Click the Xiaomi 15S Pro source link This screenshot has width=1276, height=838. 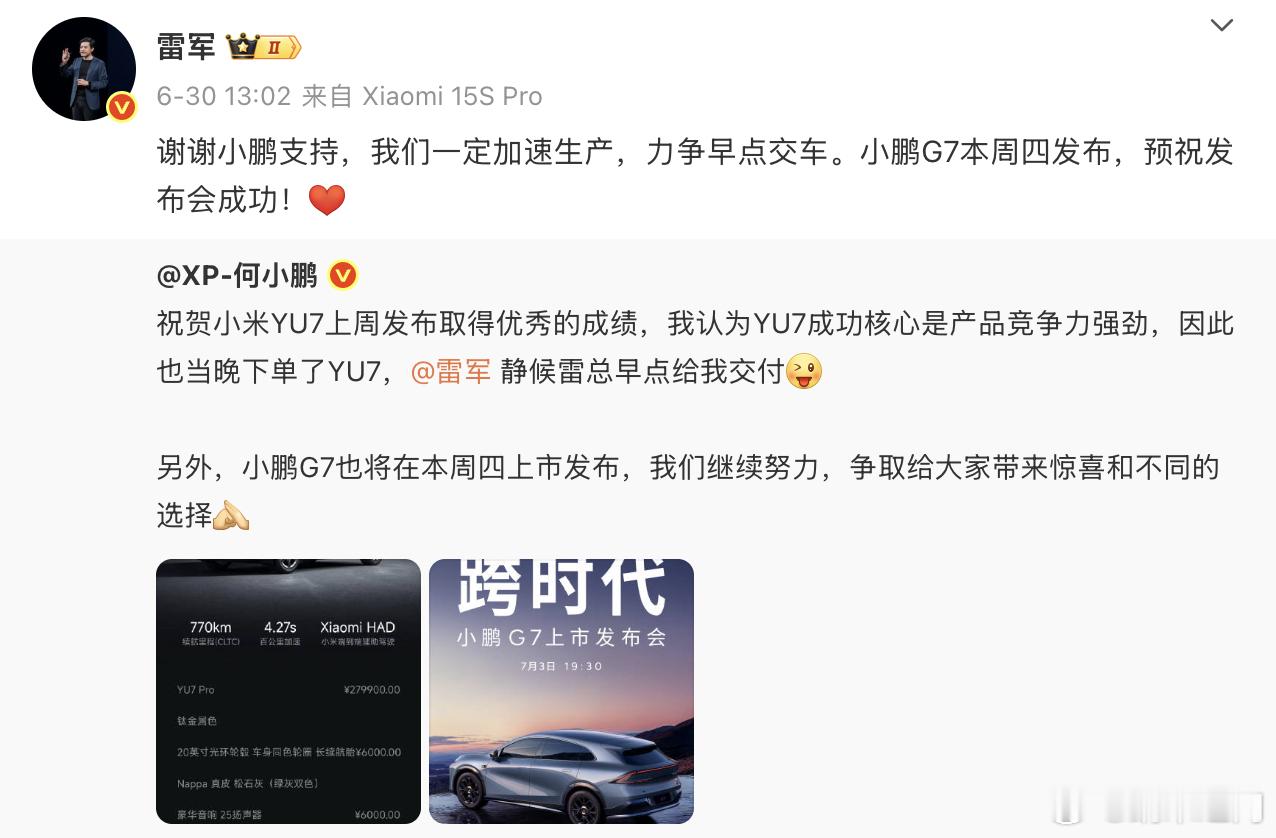tap(452, 96)
